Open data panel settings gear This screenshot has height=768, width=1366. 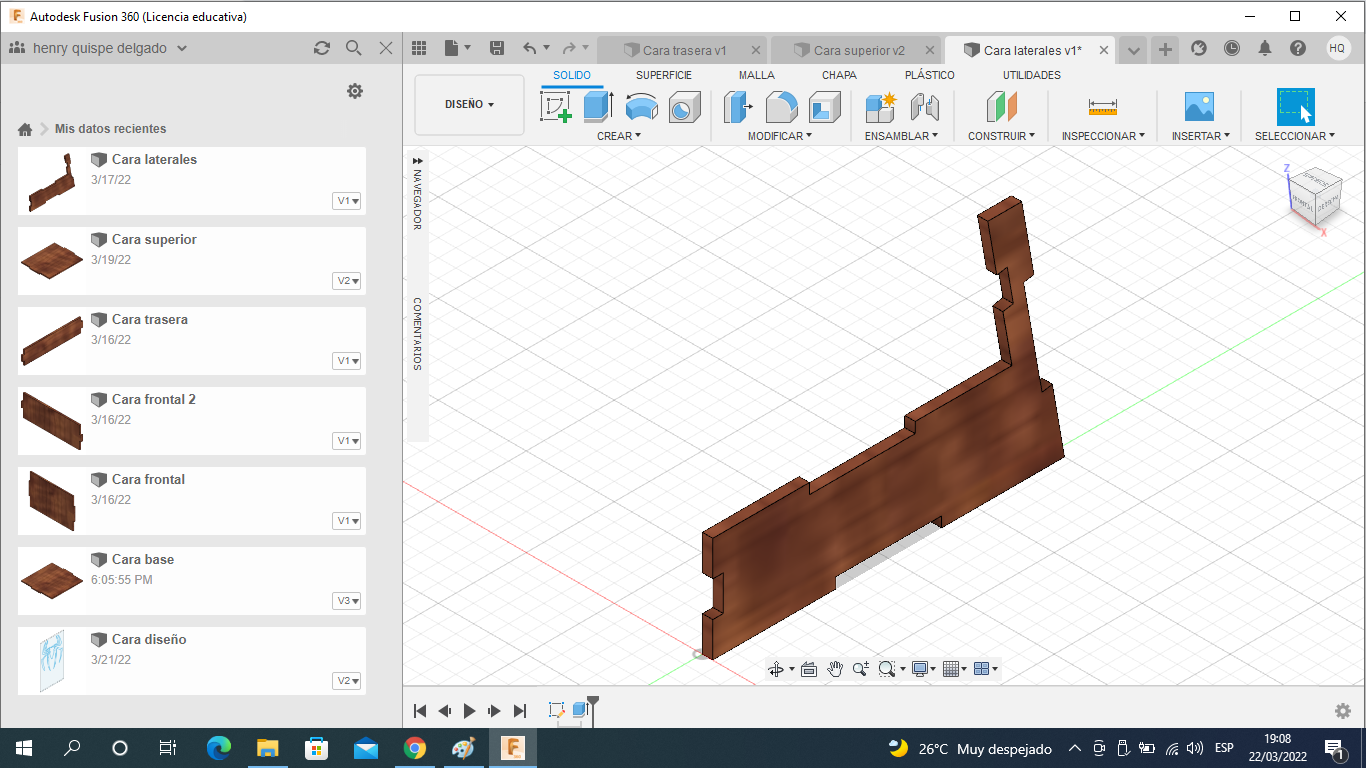[x=355, y=91]
